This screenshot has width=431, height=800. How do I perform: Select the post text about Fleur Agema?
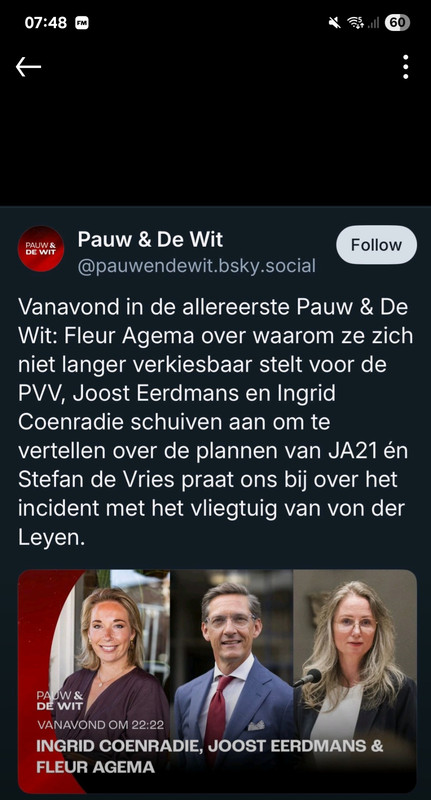click(214, 423)
